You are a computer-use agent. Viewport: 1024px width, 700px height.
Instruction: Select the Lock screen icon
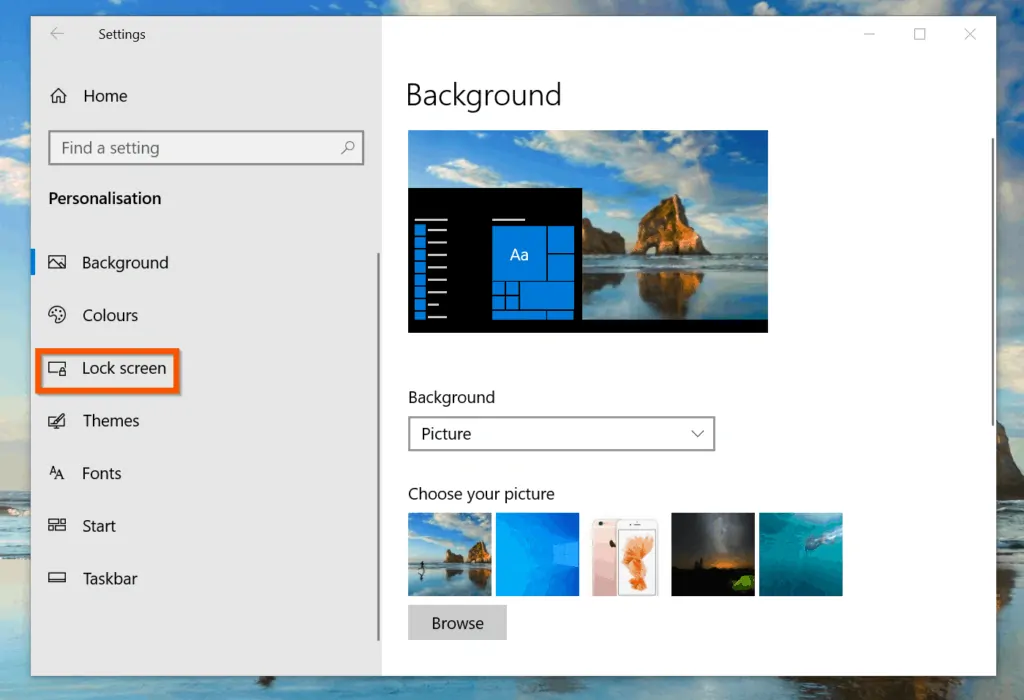click(x=58, y=368)
